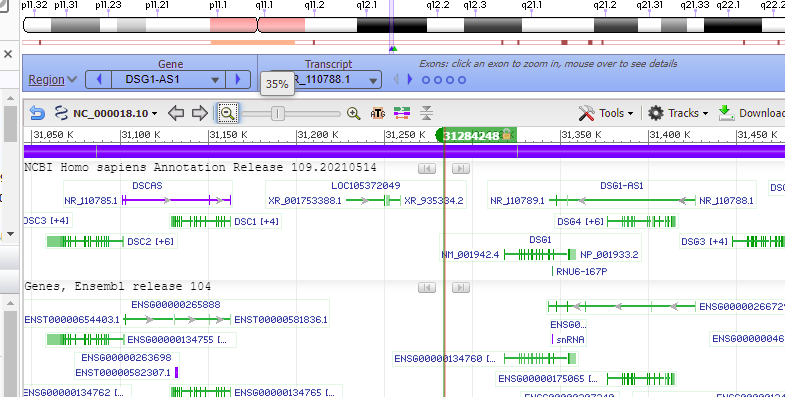Open the Tools menu
Screen dimensions: 785x397
[606, 113]
